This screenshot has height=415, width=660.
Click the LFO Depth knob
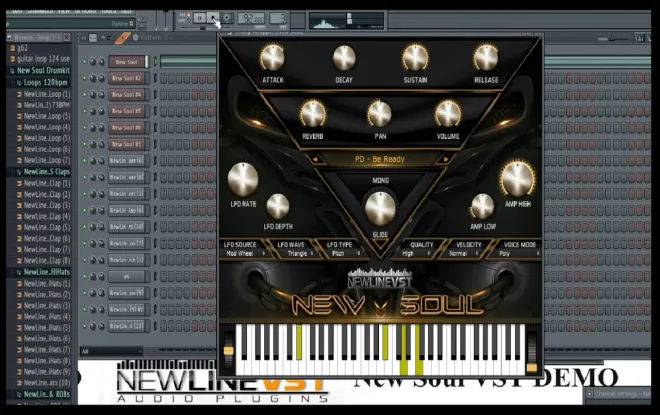click(x=277, y=206)
